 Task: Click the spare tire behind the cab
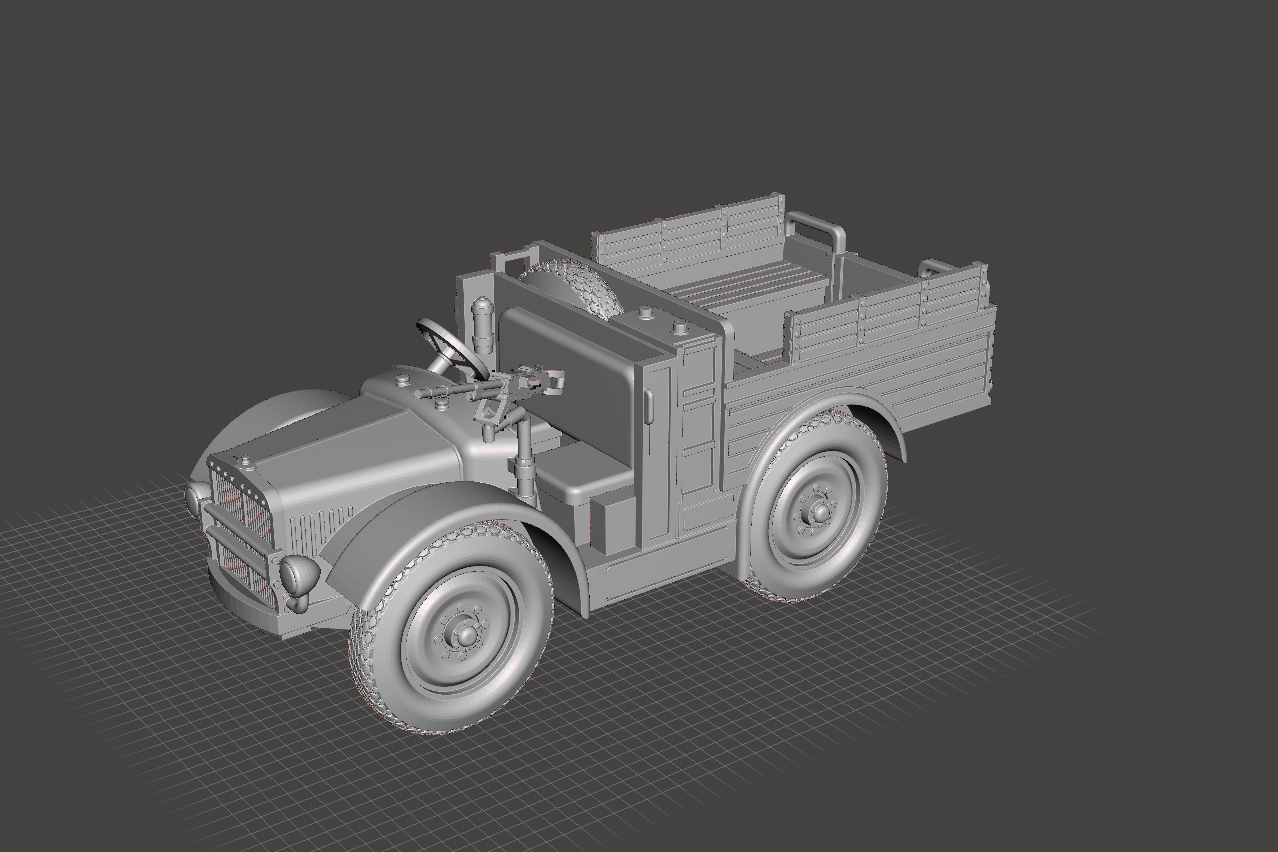(575, 287)
